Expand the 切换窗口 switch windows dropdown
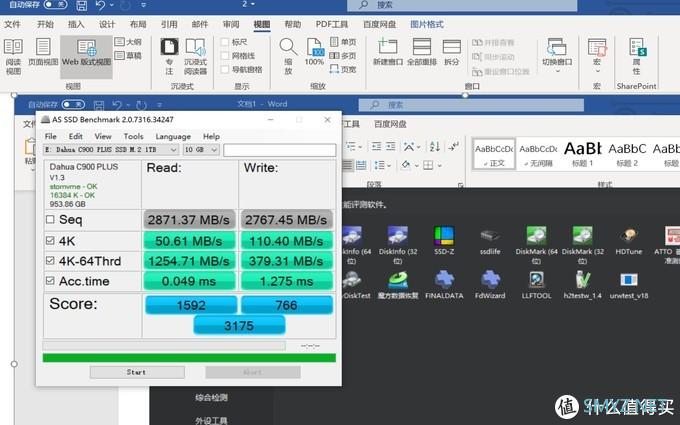Image resolution: width=680 pixels, height=425 pixels. pos(557,70)
